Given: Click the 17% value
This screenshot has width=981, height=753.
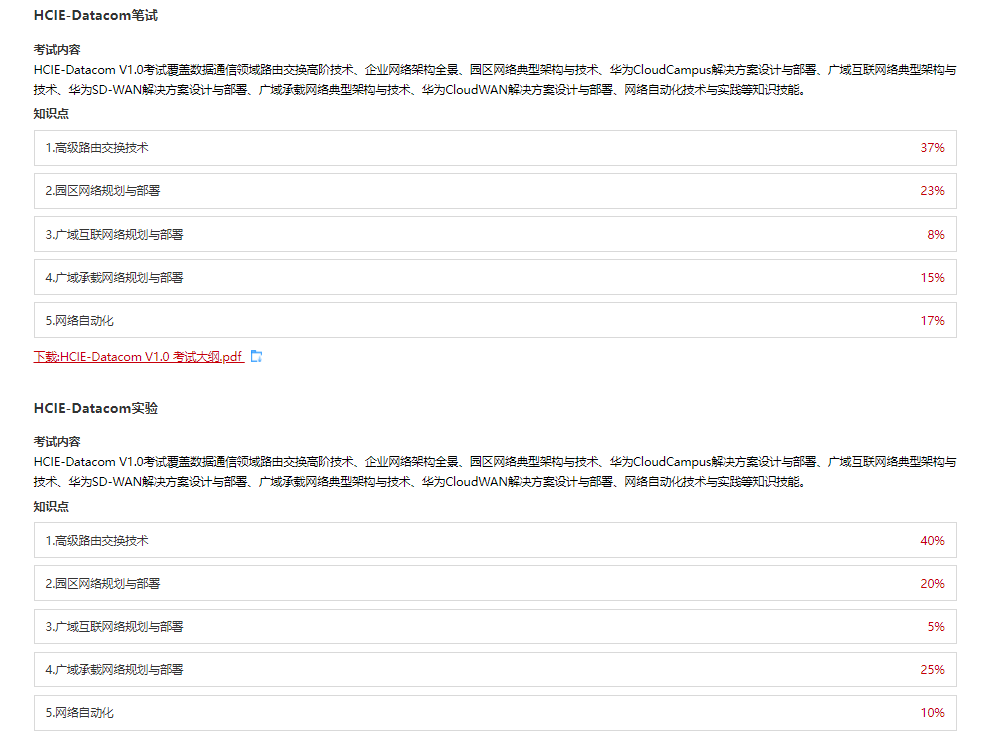Looking at the screenshot, I should (932, 321).
